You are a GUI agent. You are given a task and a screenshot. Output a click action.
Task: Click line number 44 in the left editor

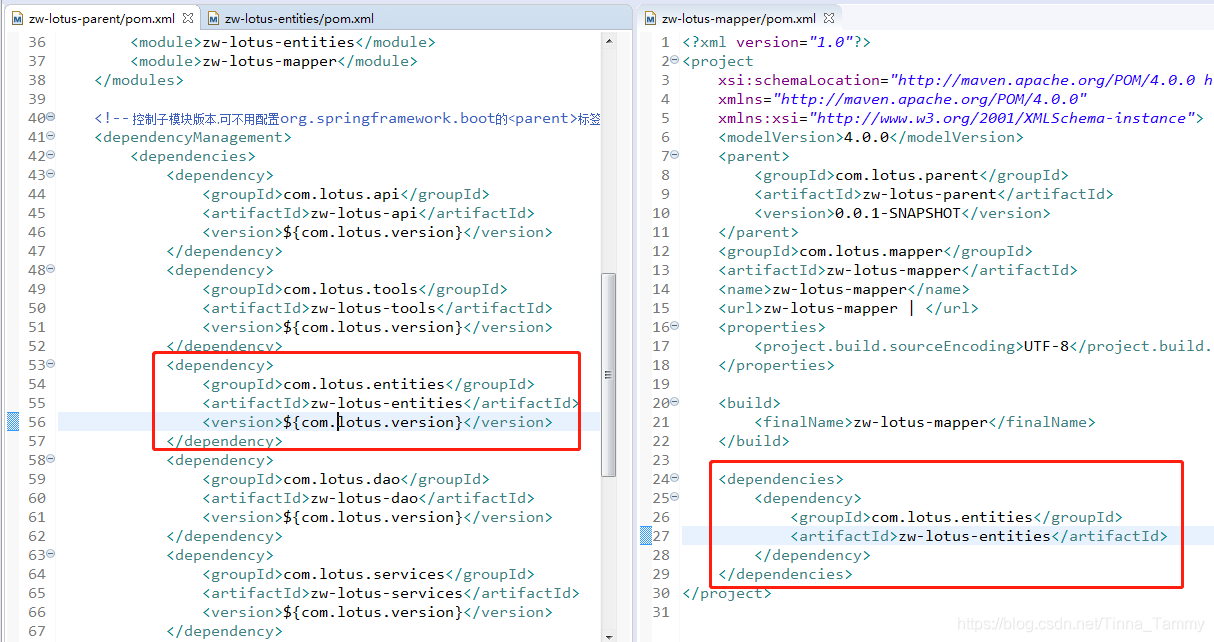[x=37, y=194]
